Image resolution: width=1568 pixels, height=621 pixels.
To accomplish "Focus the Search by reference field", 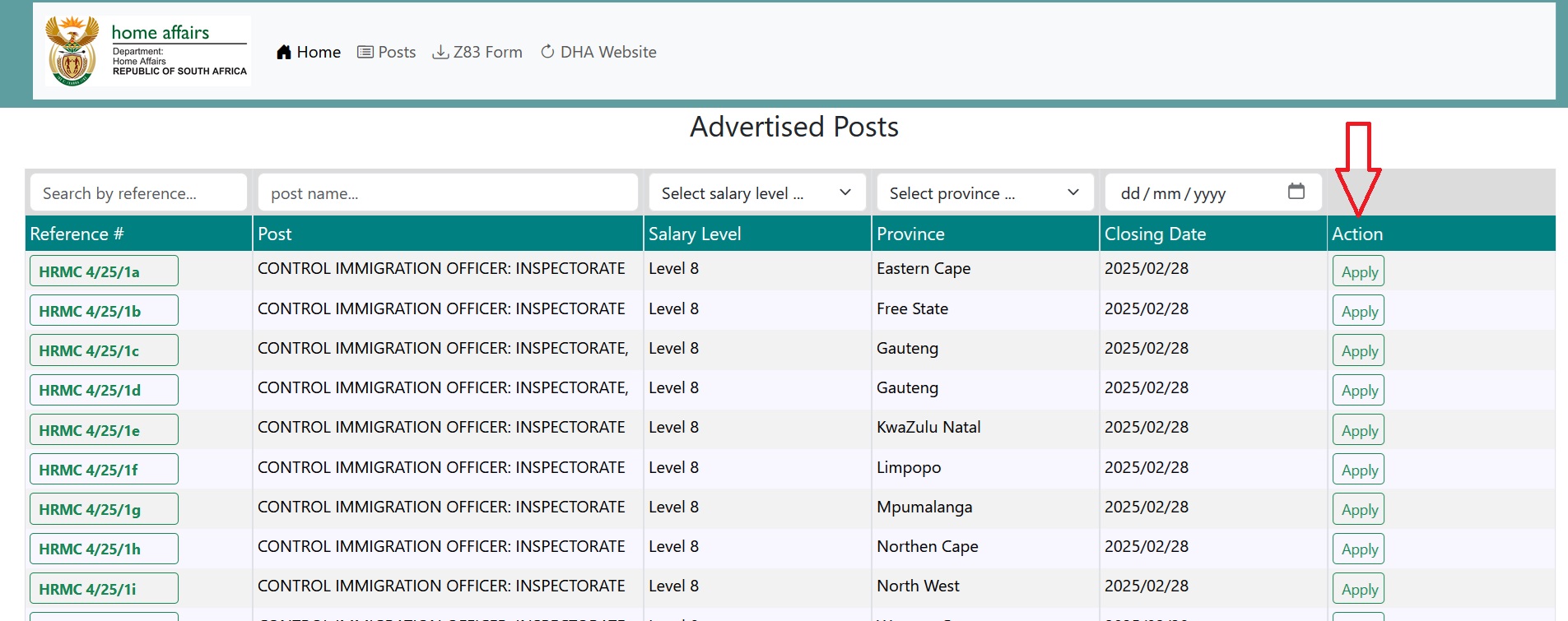I will point(138,192).
